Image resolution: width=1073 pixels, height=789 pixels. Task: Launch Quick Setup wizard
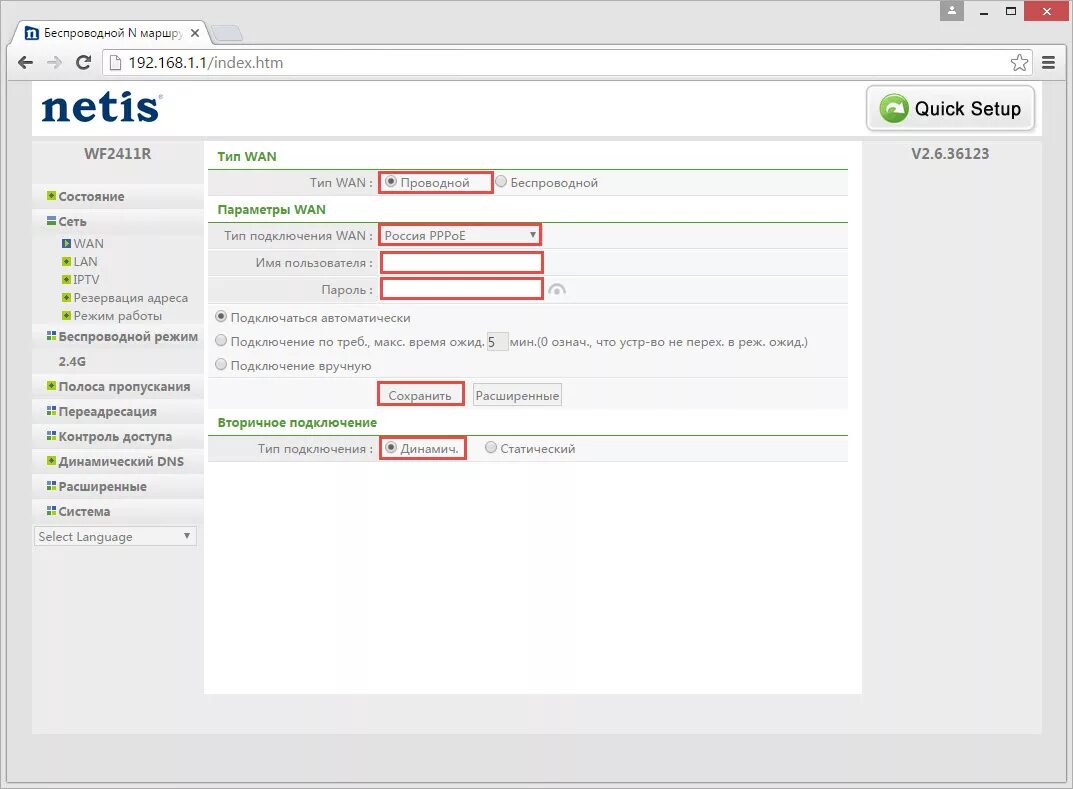pyautogui.click(x=950, y=108)
